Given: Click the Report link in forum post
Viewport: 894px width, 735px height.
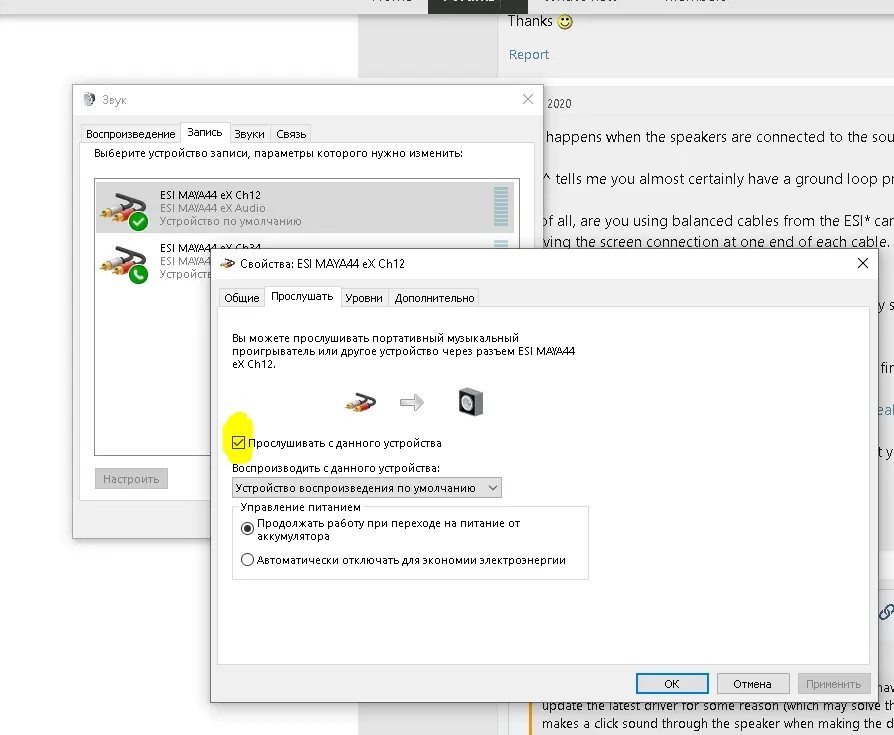Looking at the screenshot, I should click(529, 55).
